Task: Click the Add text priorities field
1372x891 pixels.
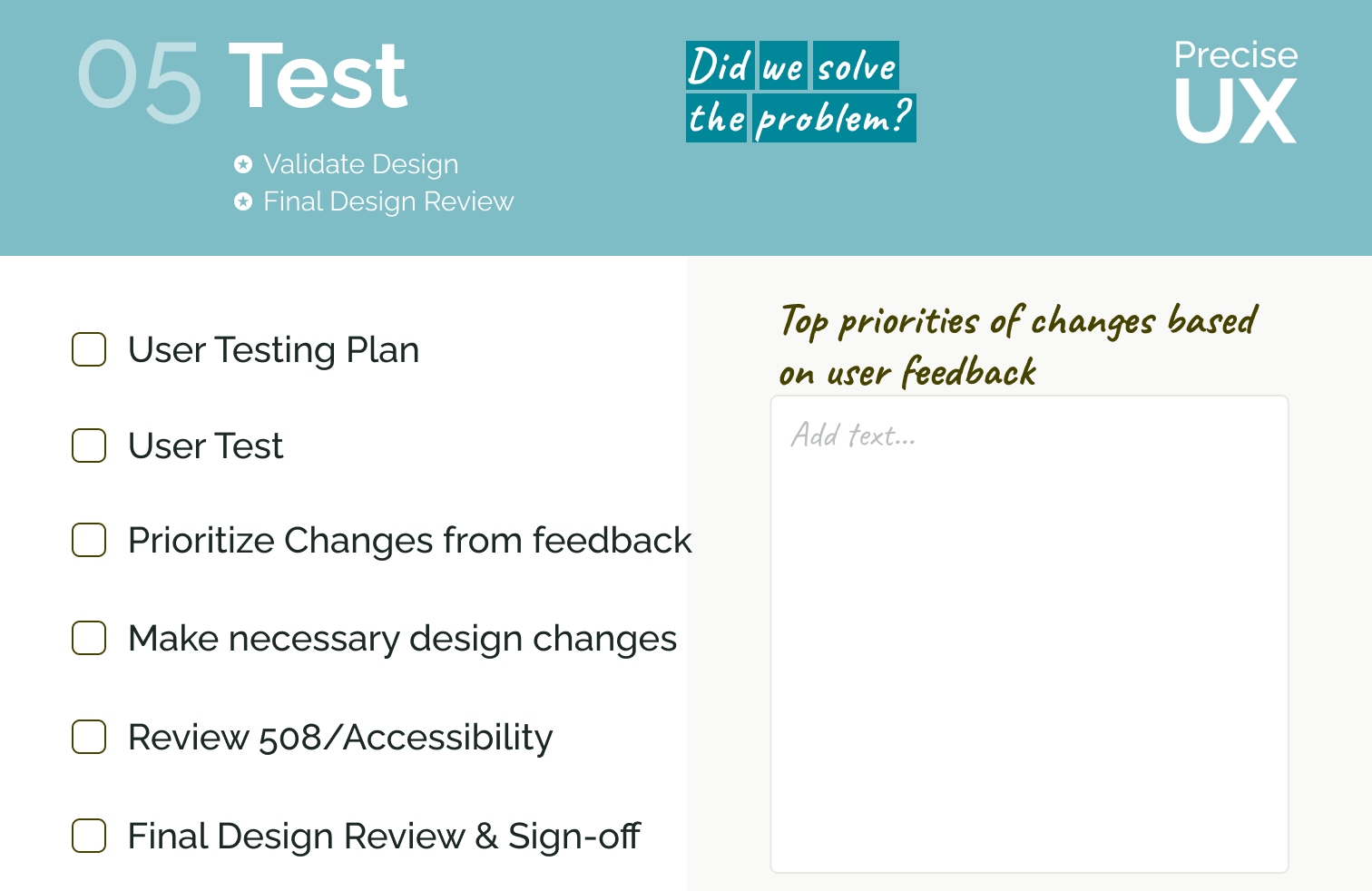Action: [1029, 633]
